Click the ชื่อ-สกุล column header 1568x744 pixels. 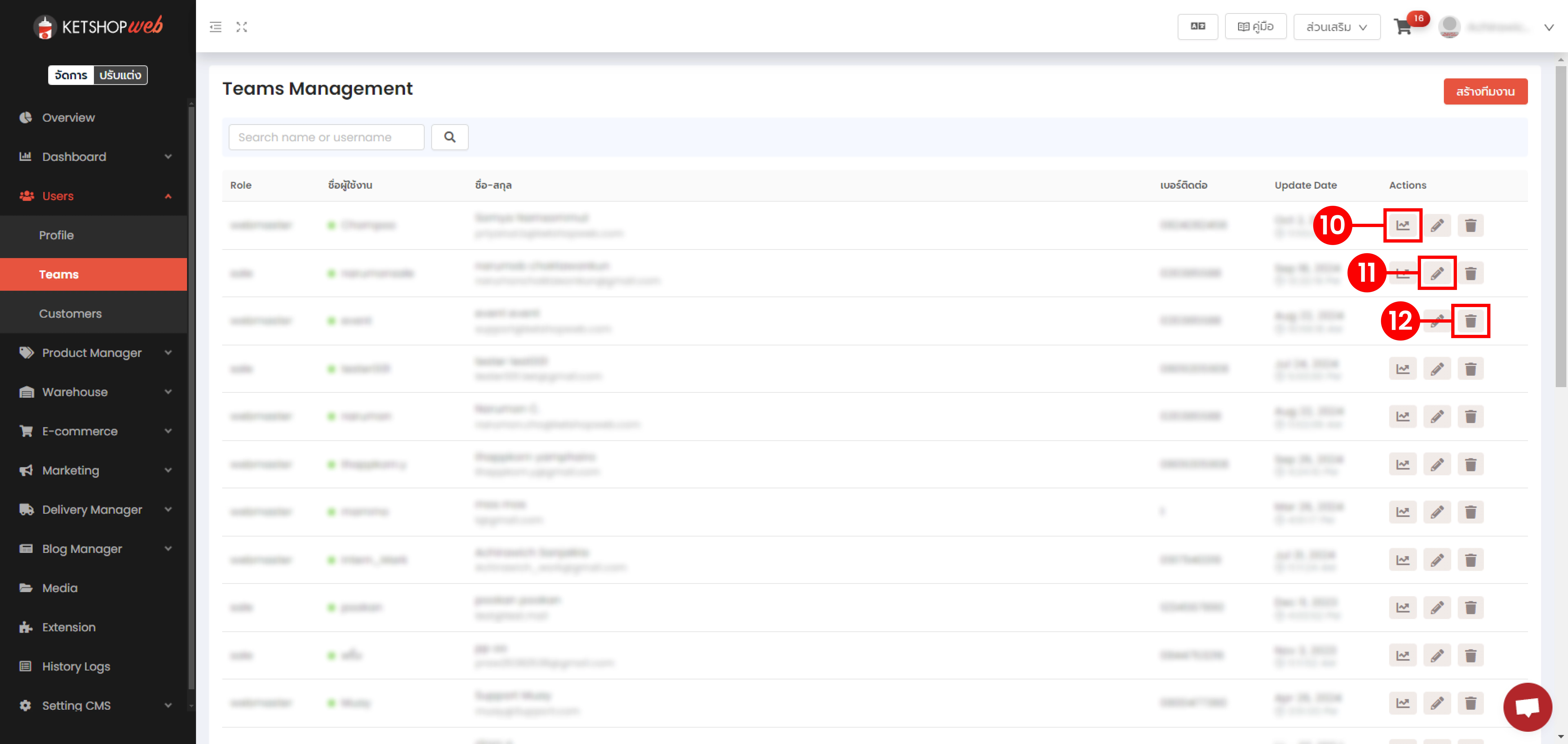[x=493, y=185]
